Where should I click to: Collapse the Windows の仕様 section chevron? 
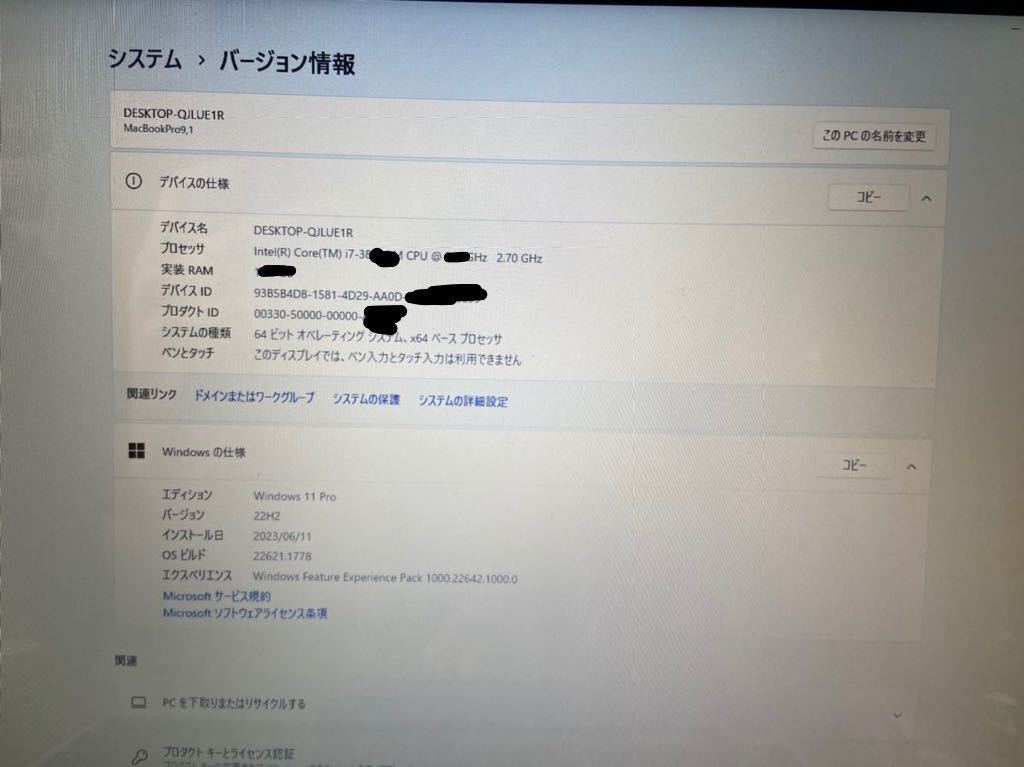pos(911,466)
